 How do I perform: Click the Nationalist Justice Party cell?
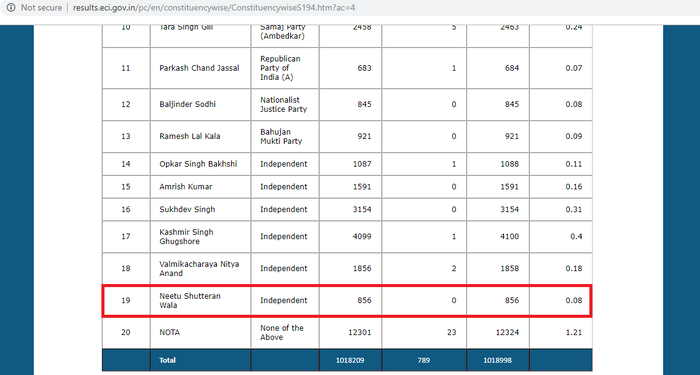point(285,104)
